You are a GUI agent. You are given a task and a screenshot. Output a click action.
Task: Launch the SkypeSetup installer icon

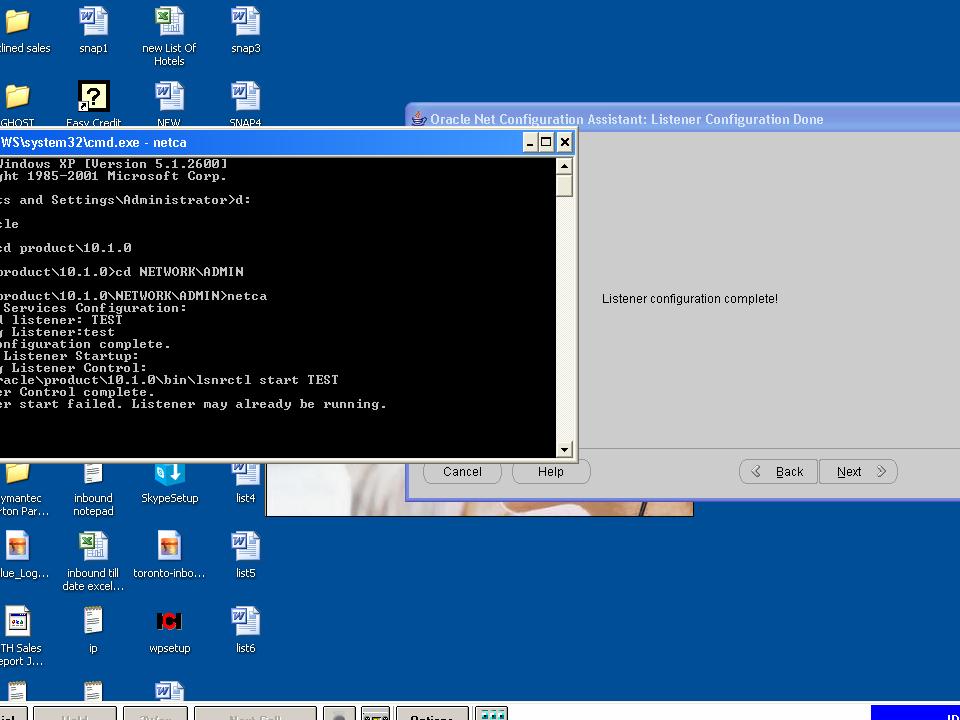[x=170, y=474]
